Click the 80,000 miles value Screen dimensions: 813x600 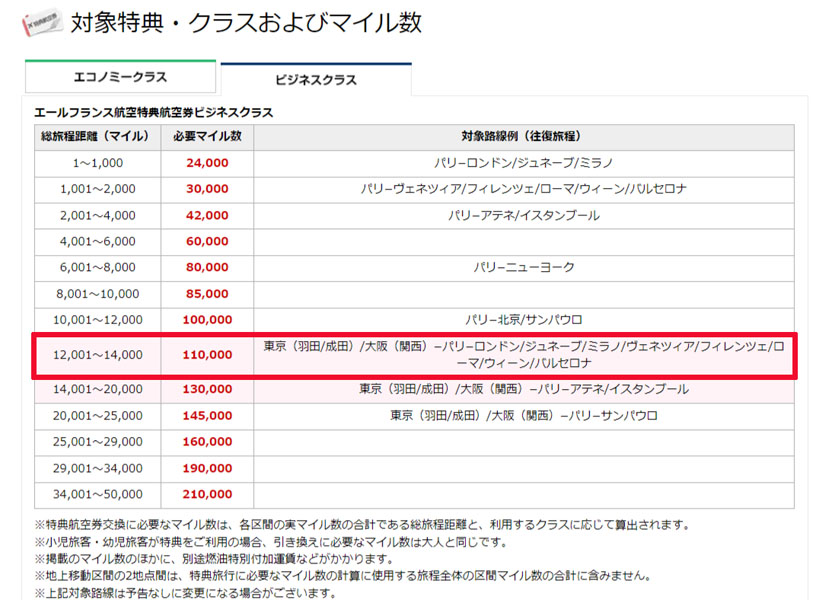(207, 268)
